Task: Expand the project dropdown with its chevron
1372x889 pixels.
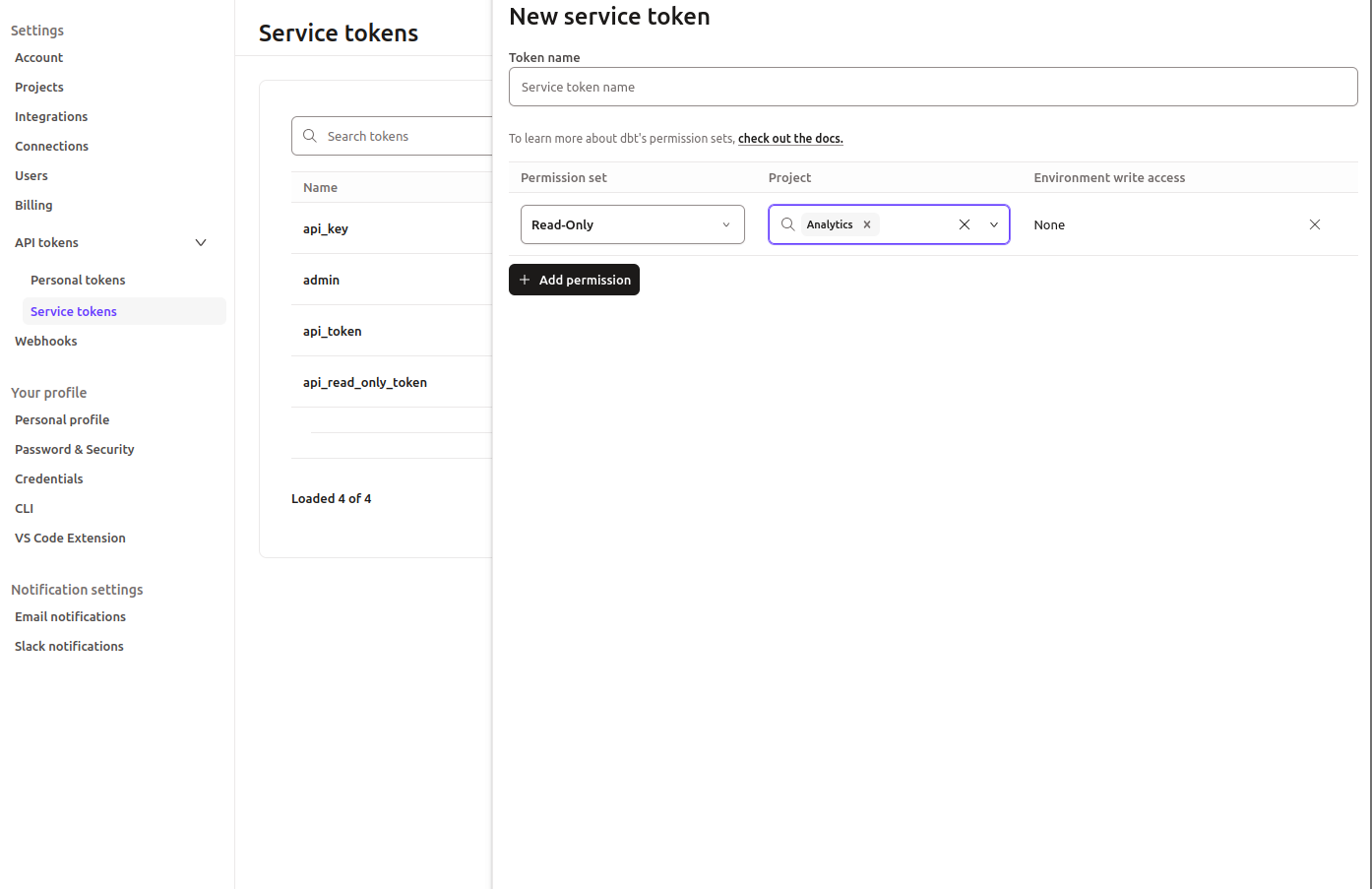Action: click(994, 223)
